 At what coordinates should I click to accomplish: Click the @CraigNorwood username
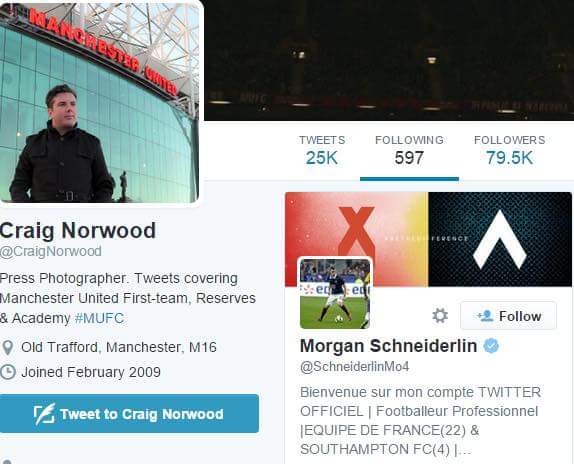click(51, 251)
